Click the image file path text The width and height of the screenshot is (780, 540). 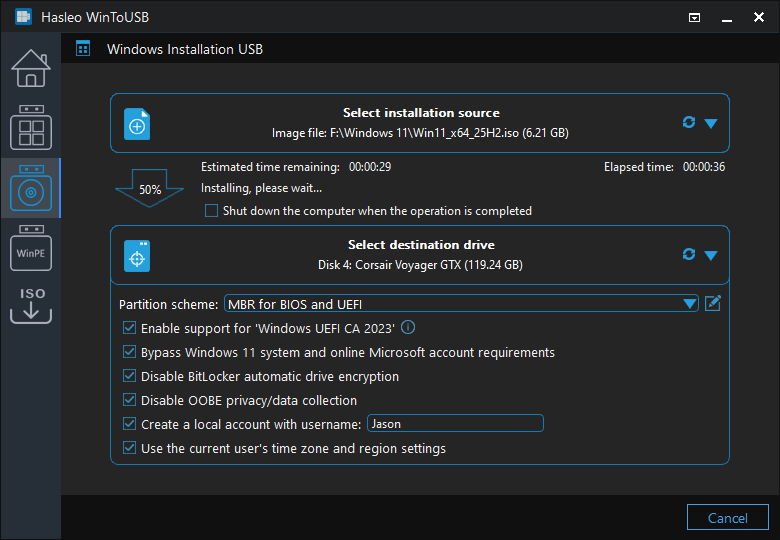click(x=420, y=133)
